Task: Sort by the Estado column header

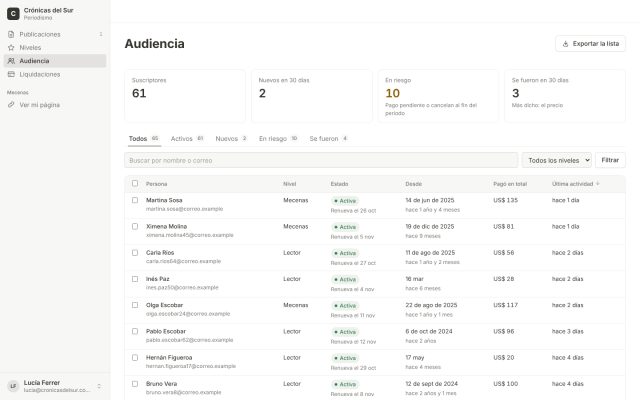Action: [339, 184]
